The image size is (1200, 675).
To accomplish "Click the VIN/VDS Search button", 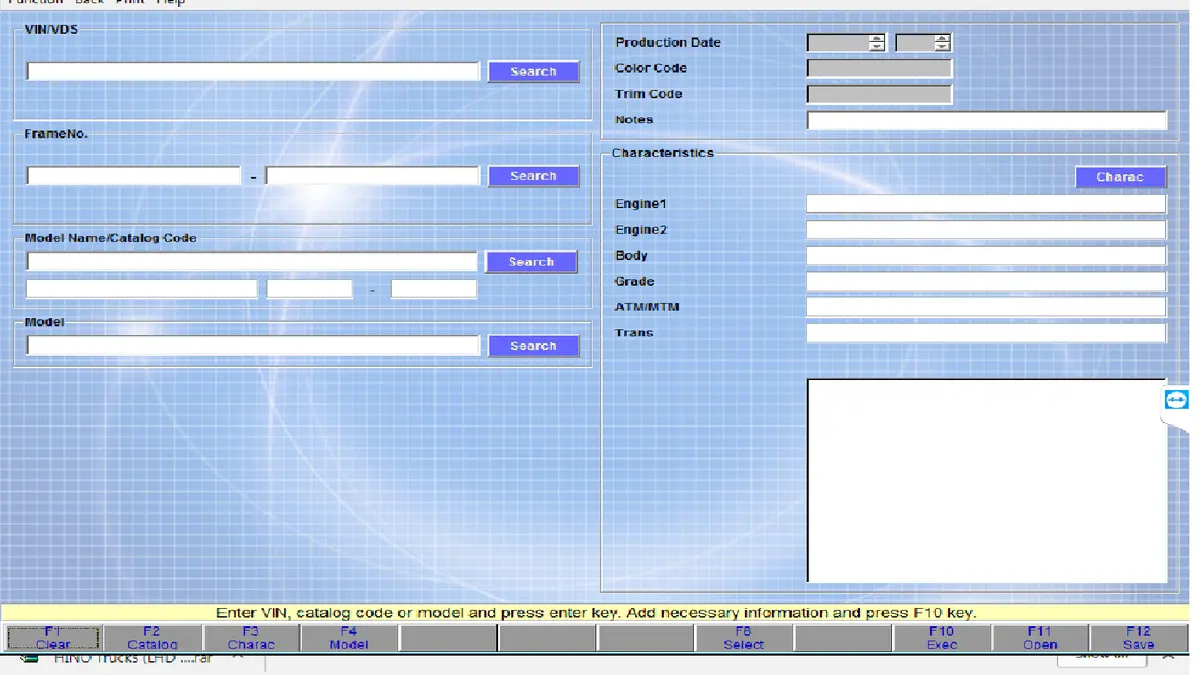I will pos(533,71).
